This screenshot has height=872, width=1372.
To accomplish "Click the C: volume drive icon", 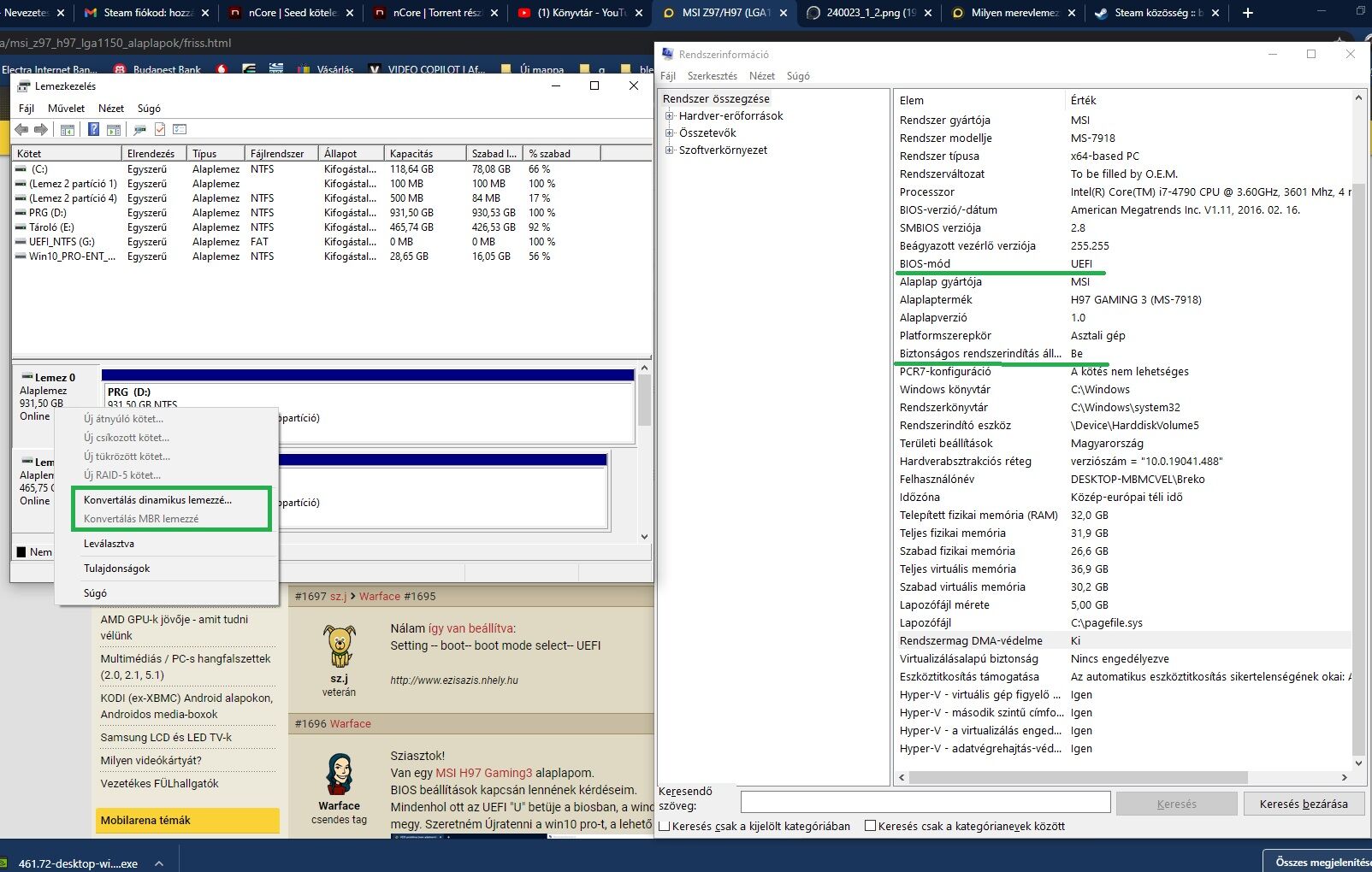I will [21, 169].
